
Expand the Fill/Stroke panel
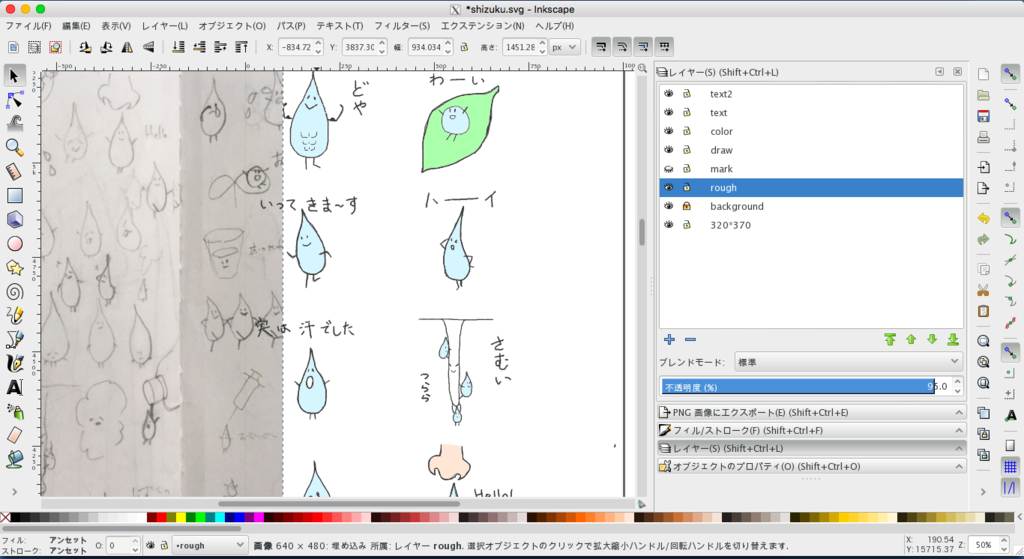click(x=811, y=430)
